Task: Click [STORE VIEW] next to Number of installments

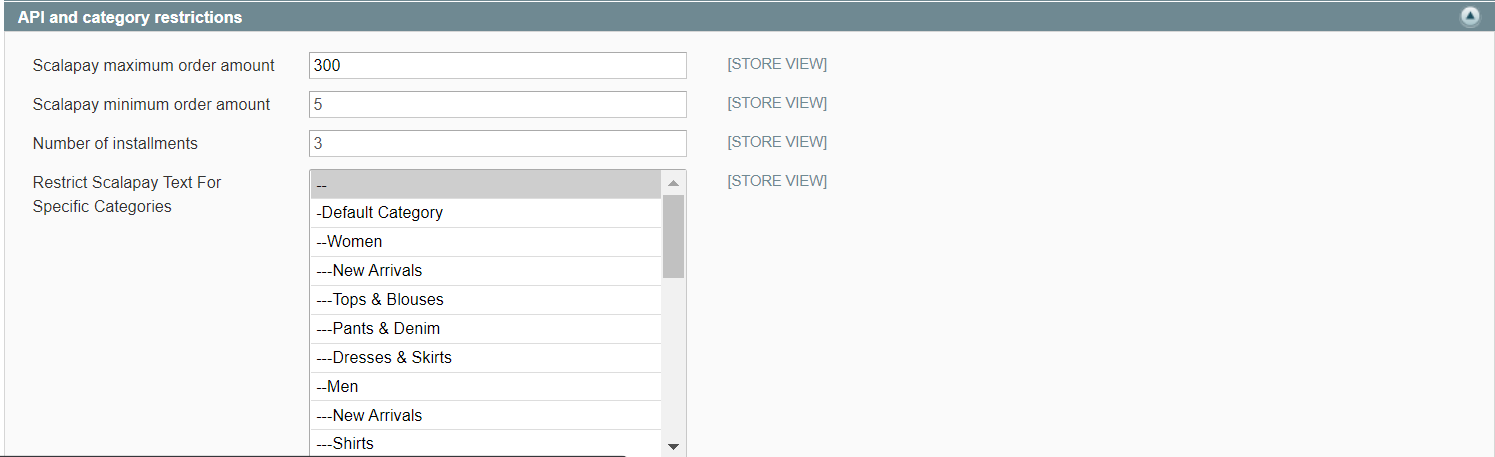Action: 777,142
